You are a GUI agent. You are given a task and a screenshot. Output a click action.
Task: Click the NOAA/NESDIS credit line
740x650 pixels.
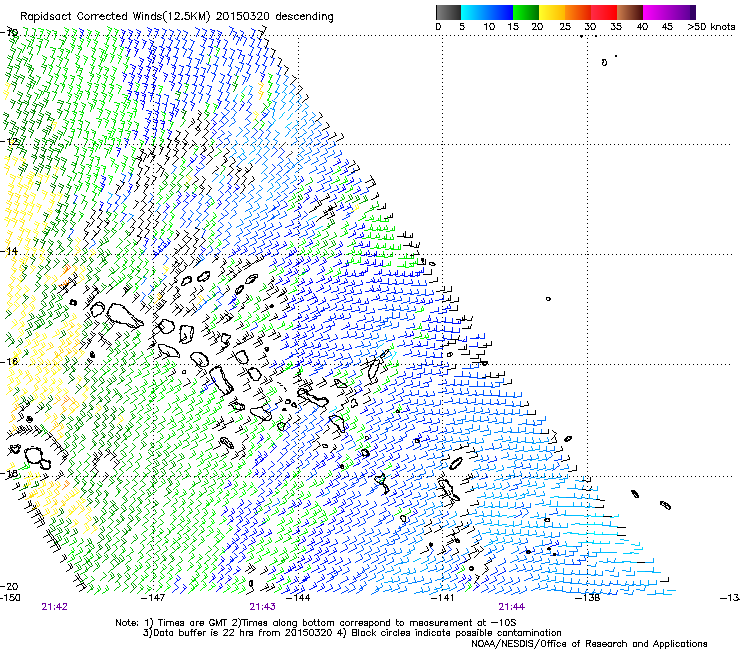pyautogui.click(x=589, y=644)
